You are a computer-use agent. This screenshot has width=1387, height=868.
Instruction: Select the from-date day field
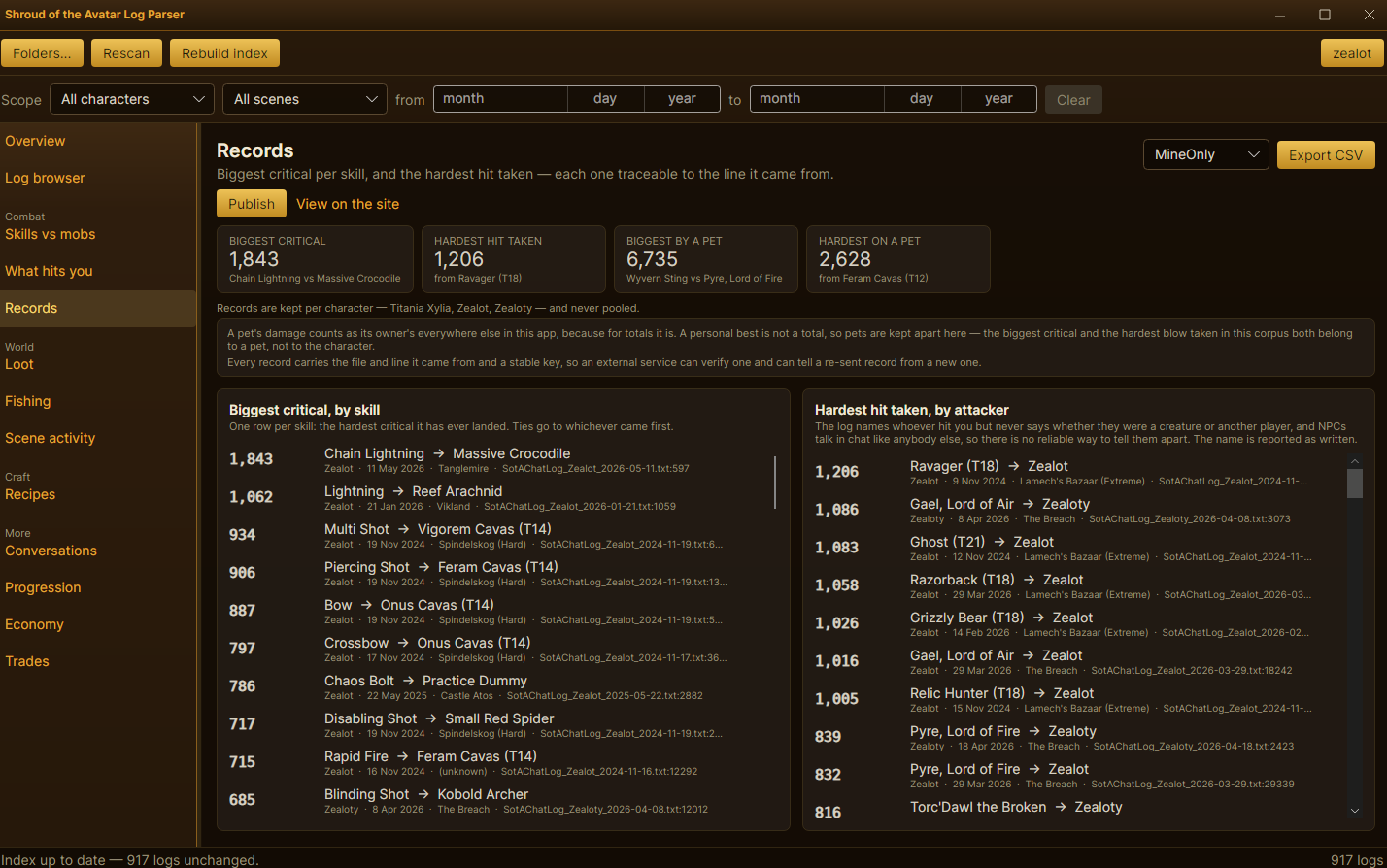[605, 99]
